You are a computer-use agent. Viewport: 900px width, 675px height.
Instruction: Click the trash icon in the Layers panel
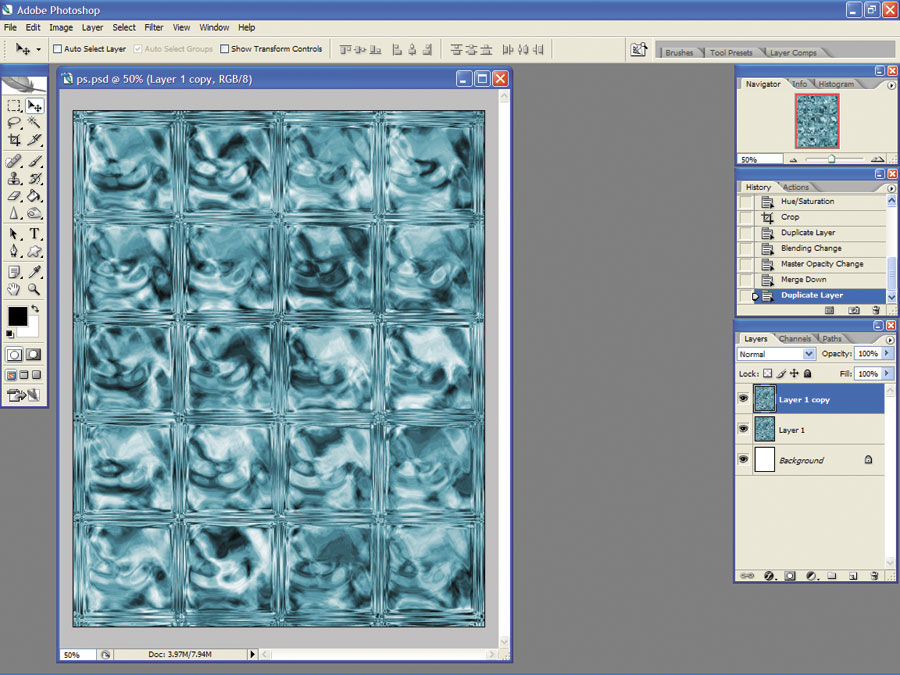pos(874,576)
